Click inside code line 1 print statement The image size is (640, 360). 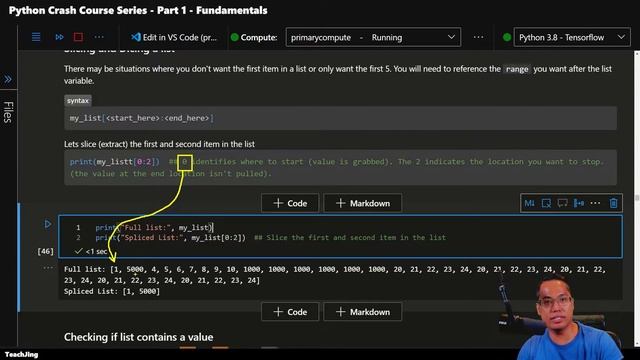coord(154,227)
